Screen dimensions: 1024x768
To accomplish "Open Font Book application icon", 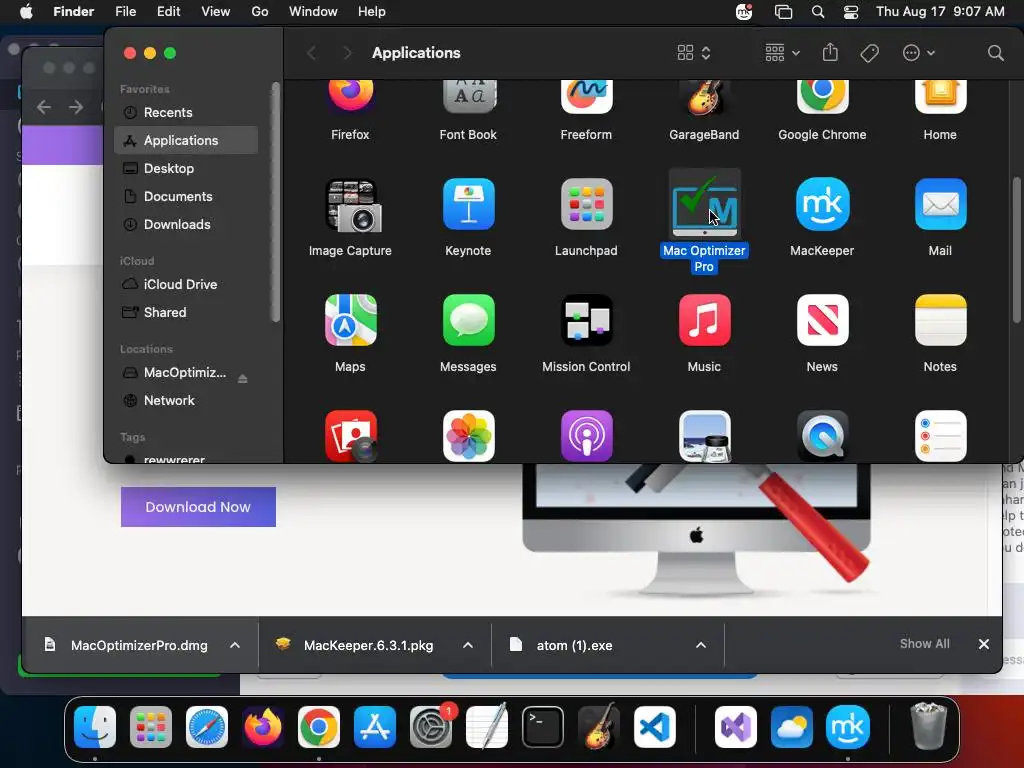I will click(468, 98).
